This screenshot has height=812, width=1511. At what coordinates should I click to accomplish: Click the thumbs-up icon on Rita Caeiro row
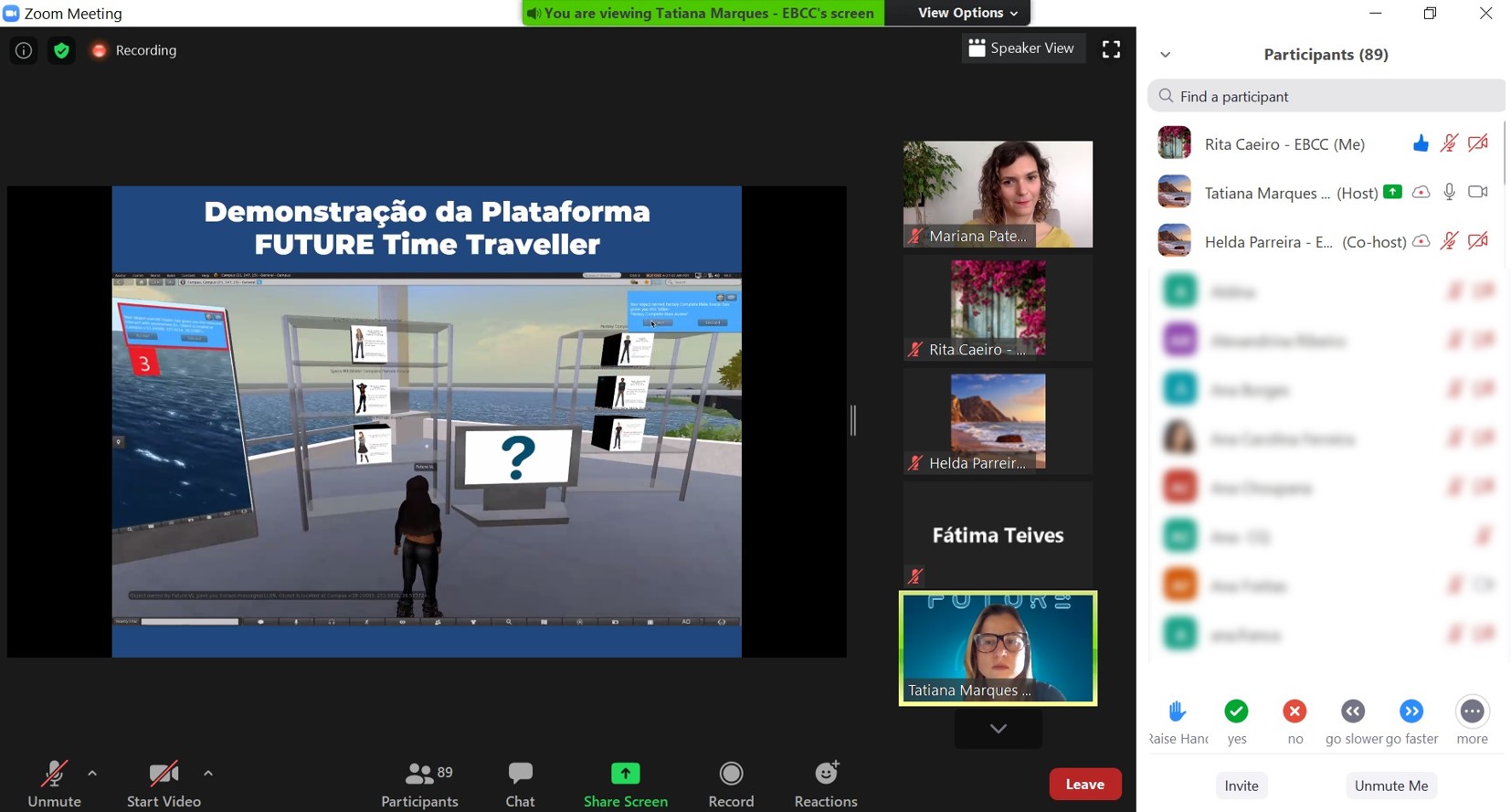(x=1421, y=143)
